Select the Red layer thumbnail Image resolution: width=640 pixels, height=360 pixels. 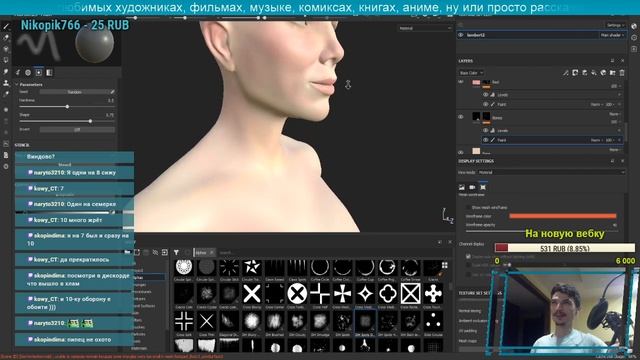click(x=476, y=82)
